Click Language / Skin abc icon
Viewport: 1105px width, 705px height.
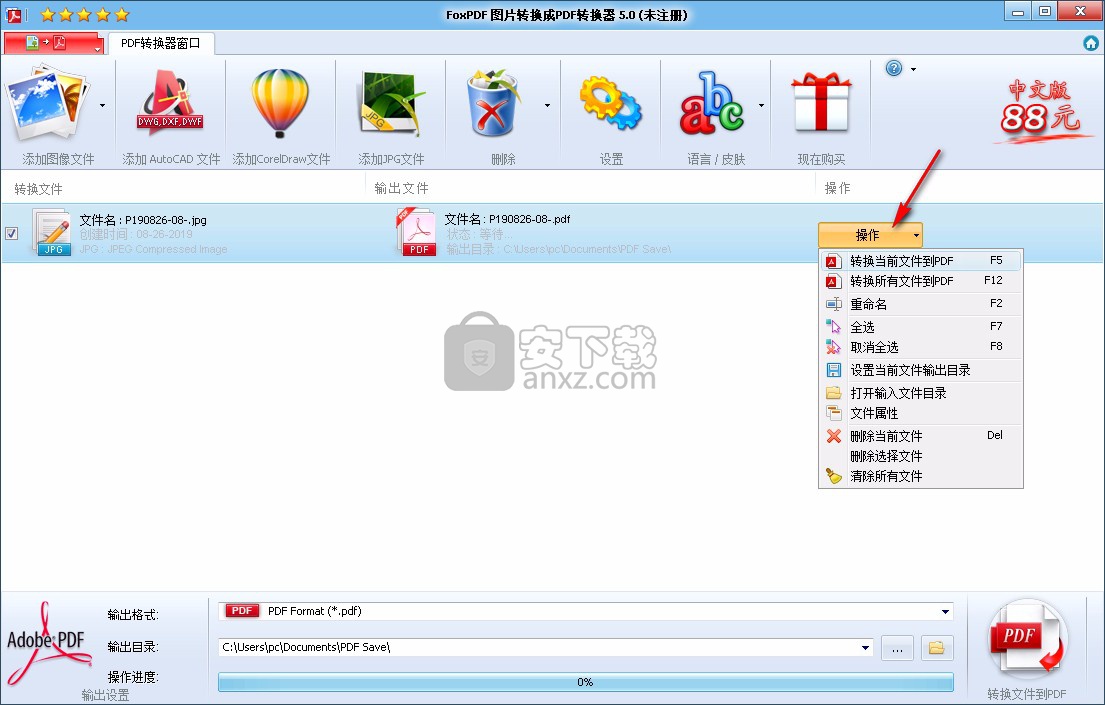pyautogui.click(x=711, y=104)
